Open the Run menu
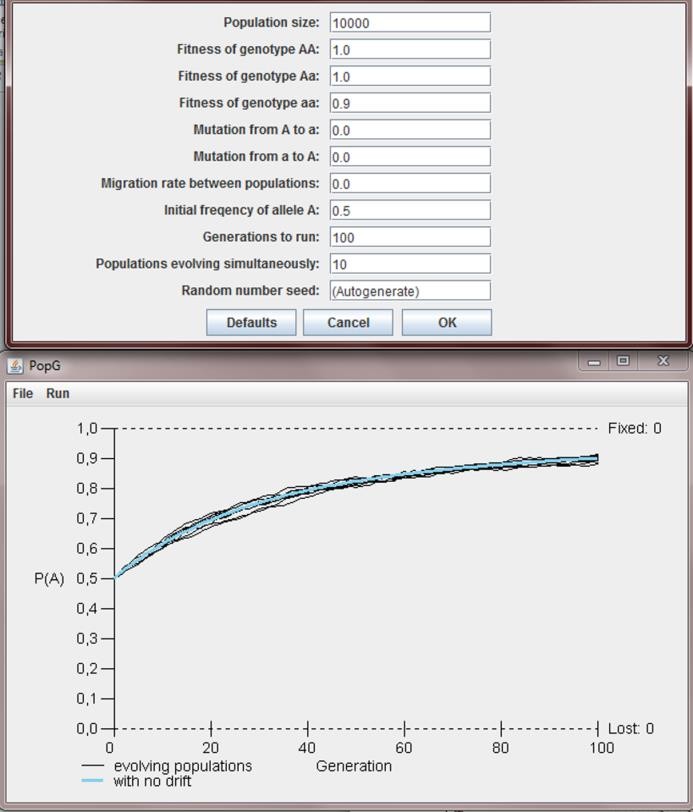693x812 pixels. click(x=58, y=393)
